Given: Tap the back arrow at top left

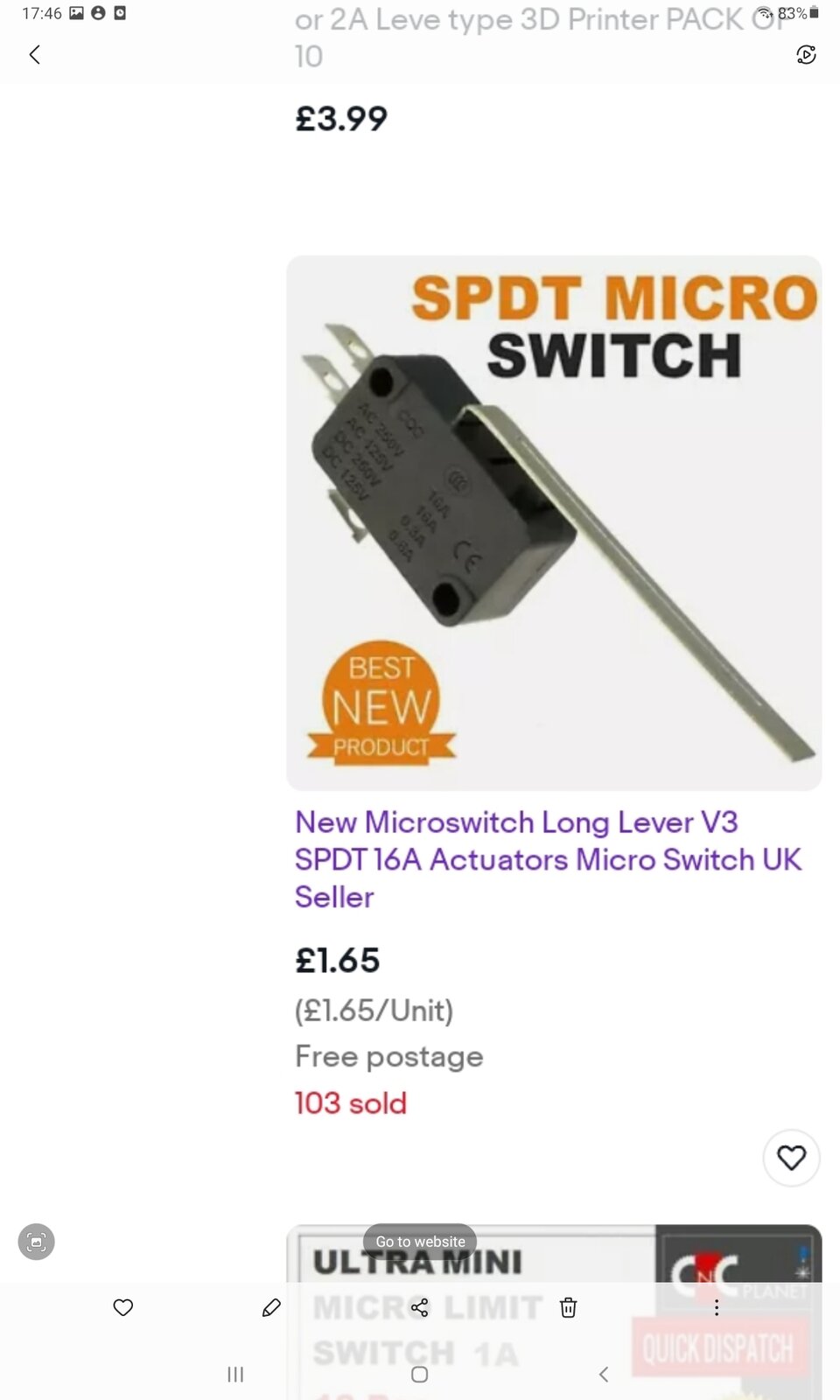Looking at the screenshot, I should click(34, 55).
